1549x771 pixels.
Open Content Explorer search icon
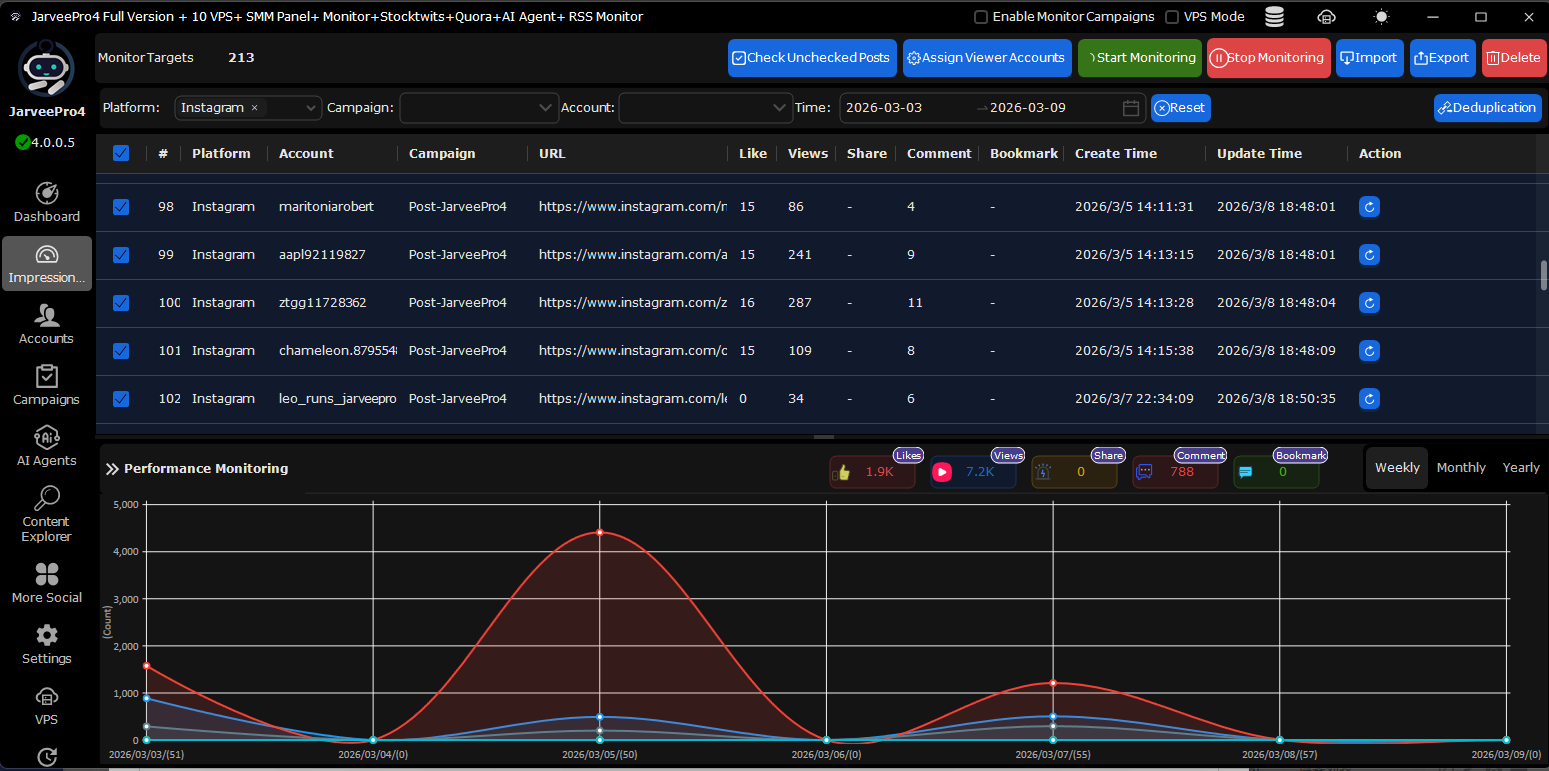coord(46,498)
